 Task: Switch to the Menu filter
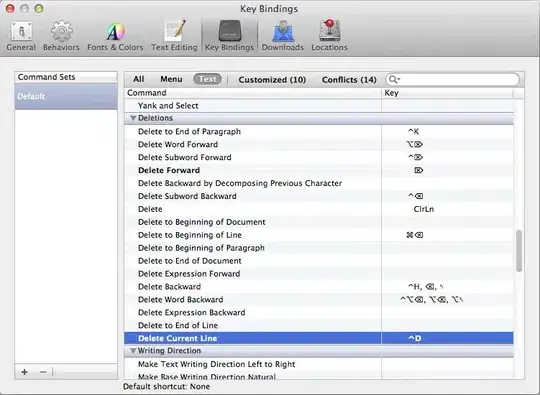click(x=171, y=79)
